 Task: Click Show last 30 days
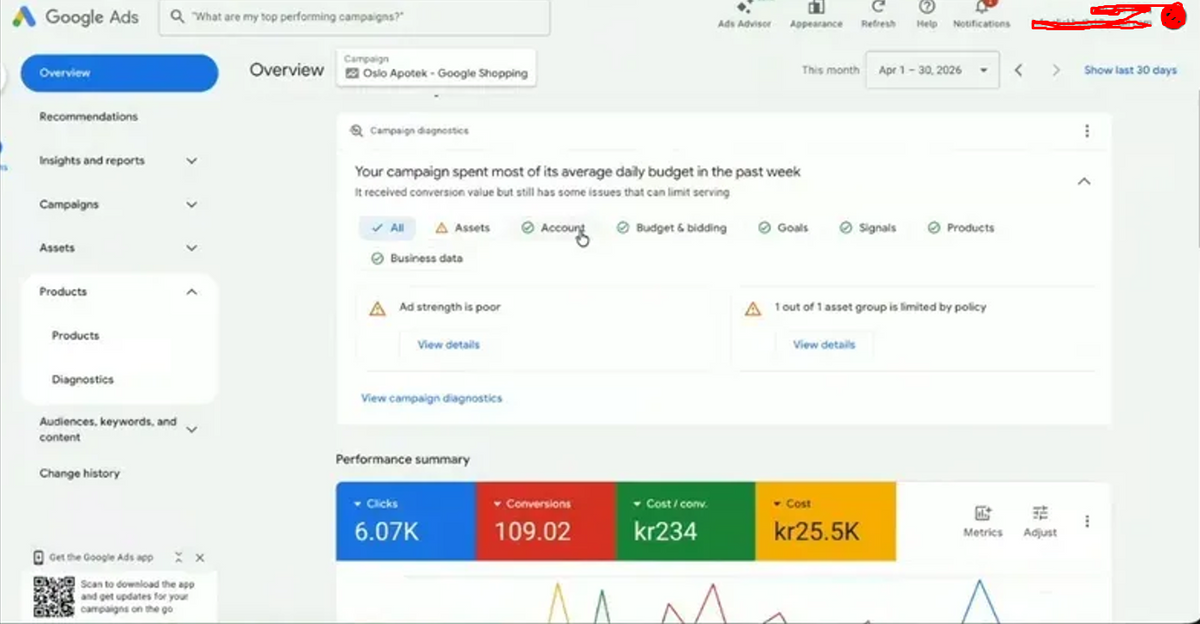click(1130, 71)
